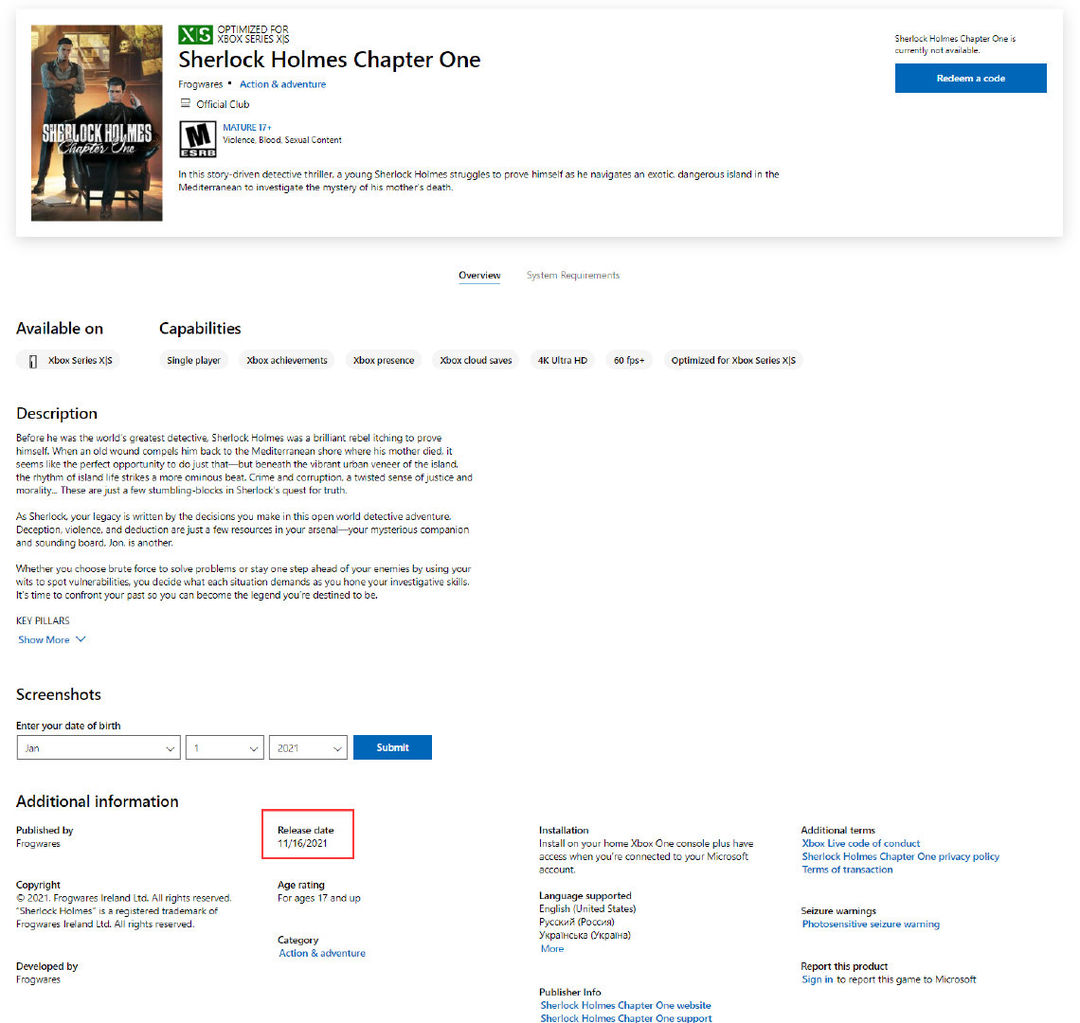Screen dimensions: 1080x1023
Task: Open the birth month dropdown showing Jan
Action: pyautogui.click(x=98, y=747)
